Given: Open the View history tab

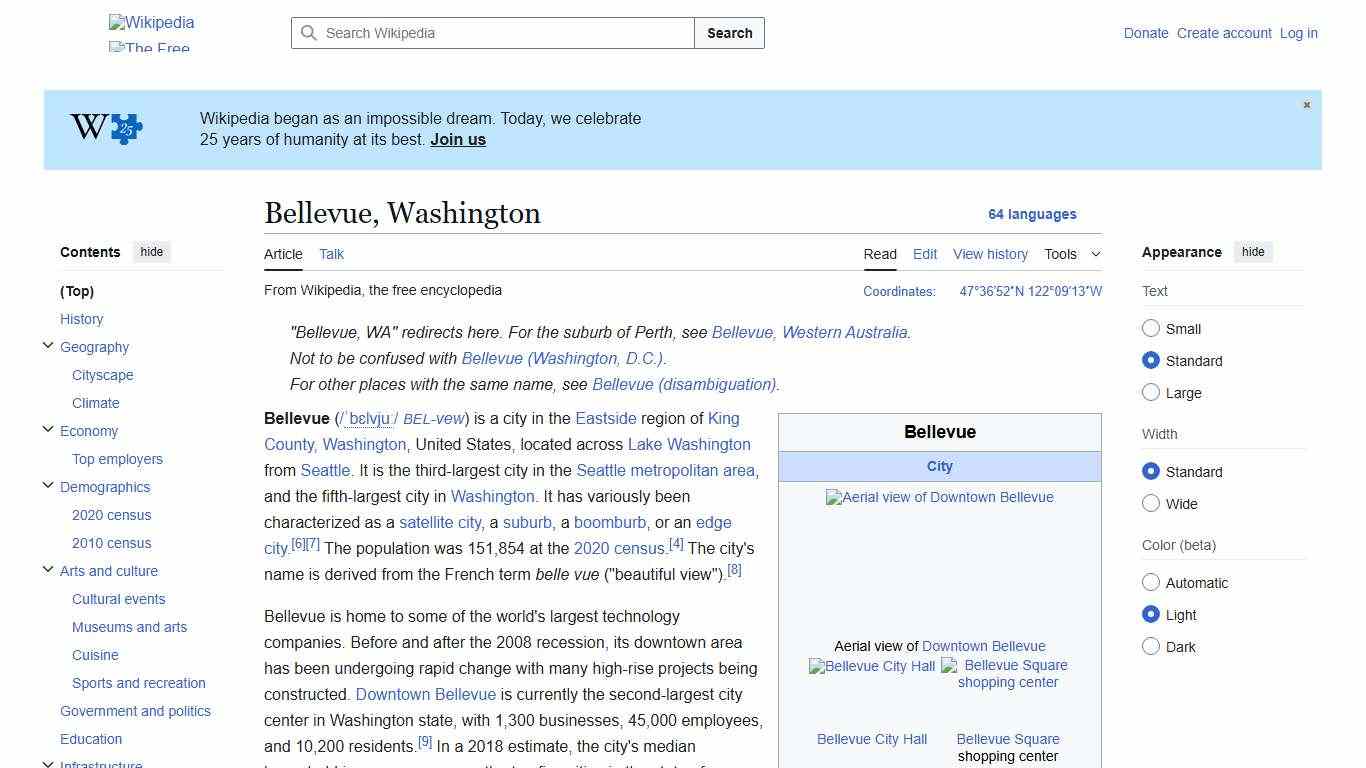Looking at the screenshot, I should (x=990, y=254).
